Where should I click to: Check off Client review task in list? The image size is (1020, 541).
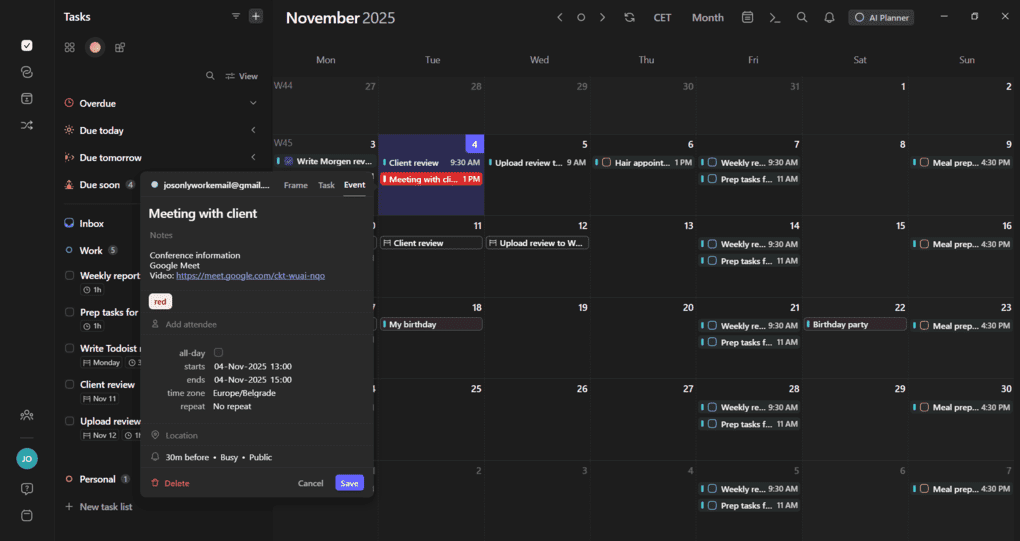pos(70,384)
